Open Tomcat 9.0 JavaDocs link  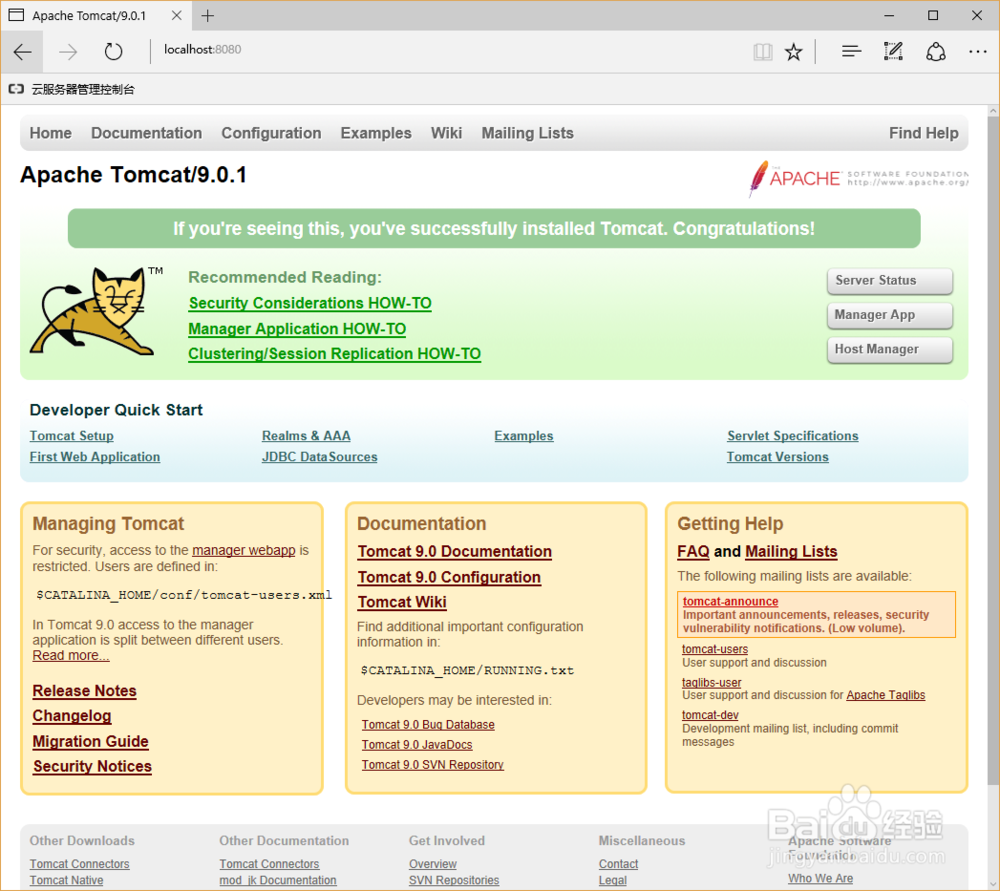point(417,744)
